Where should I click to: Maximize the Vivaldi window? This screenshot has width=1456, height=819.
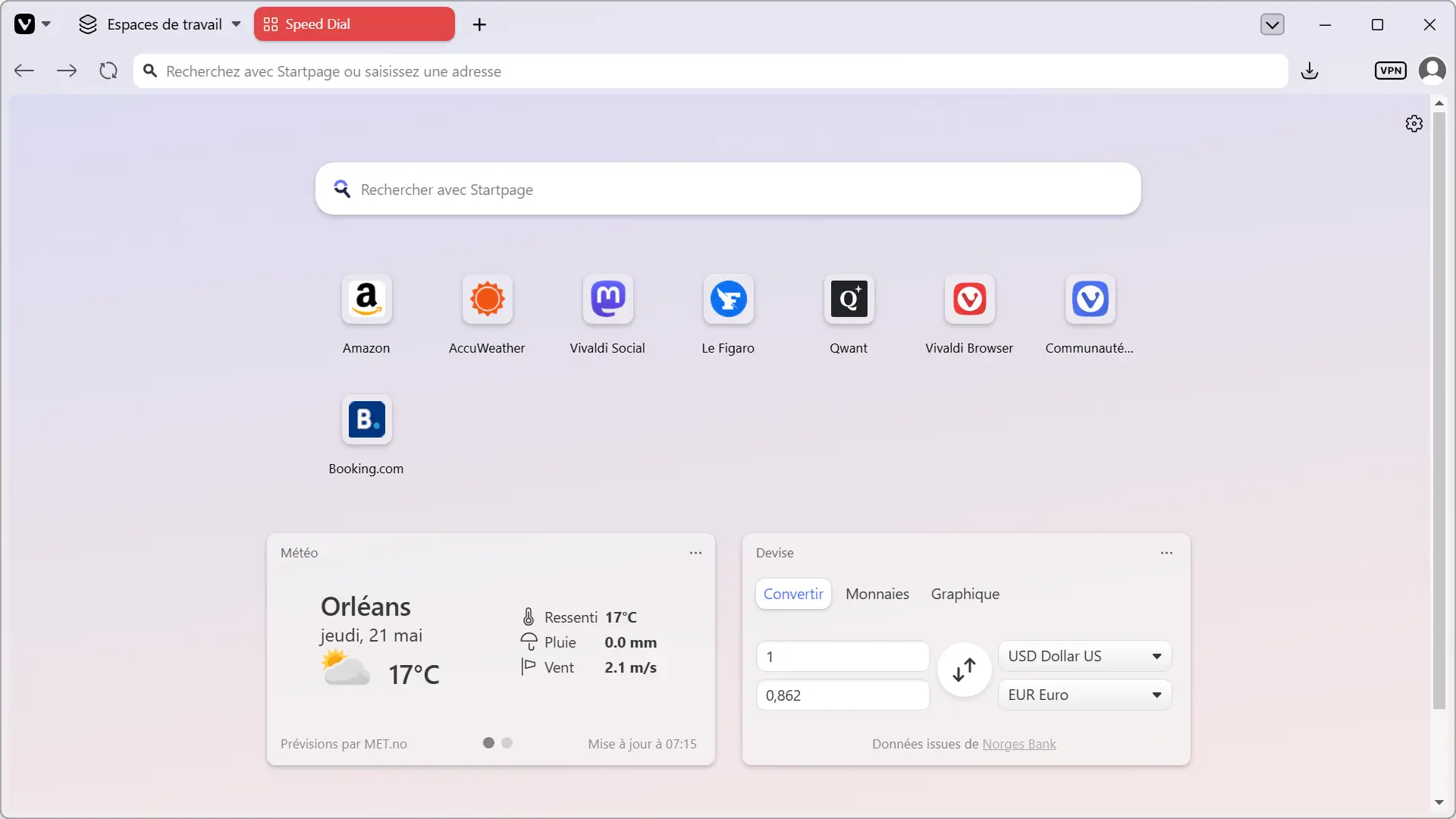(1377, 24)
